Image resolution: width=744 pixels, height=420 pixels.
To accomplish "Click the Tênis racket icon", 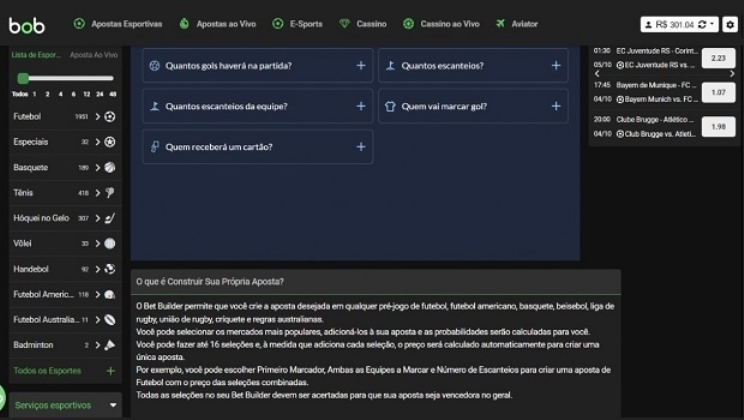I will (x=109, y=193).
